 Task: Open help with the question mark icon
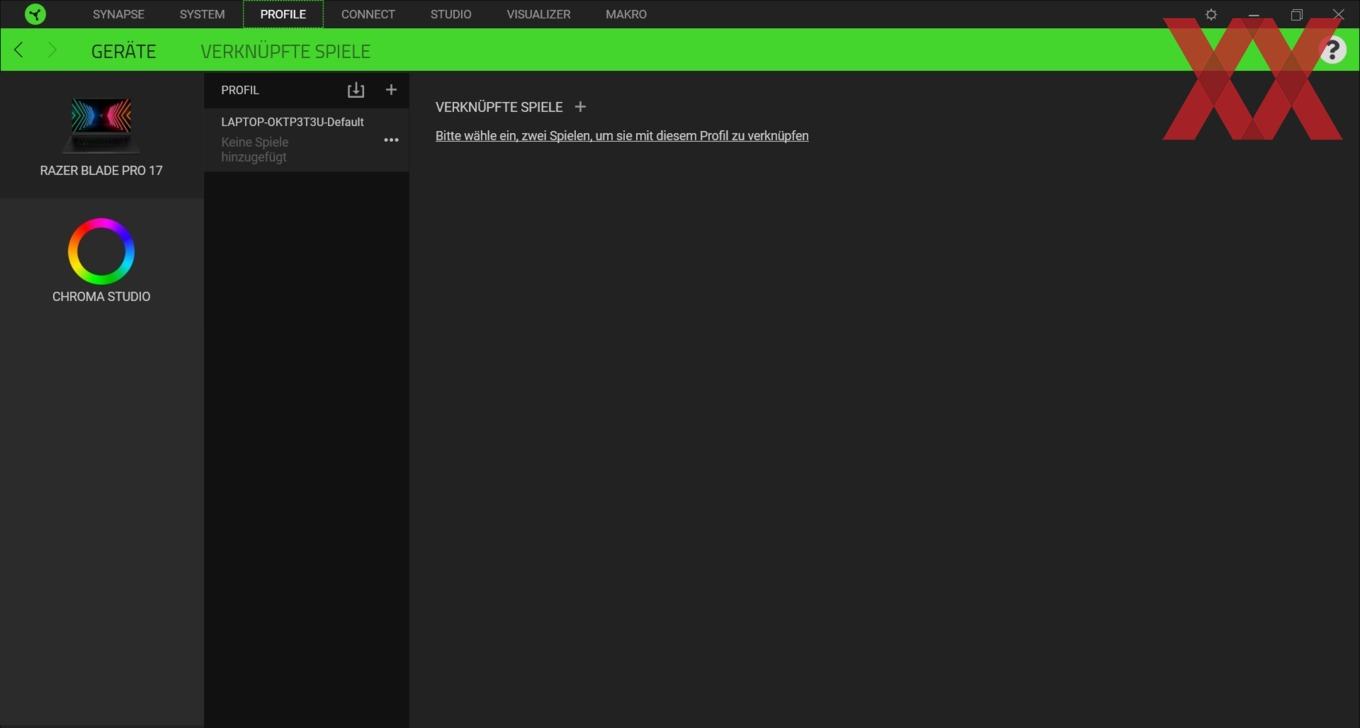pyautogui.click(x=1332, y=50)
